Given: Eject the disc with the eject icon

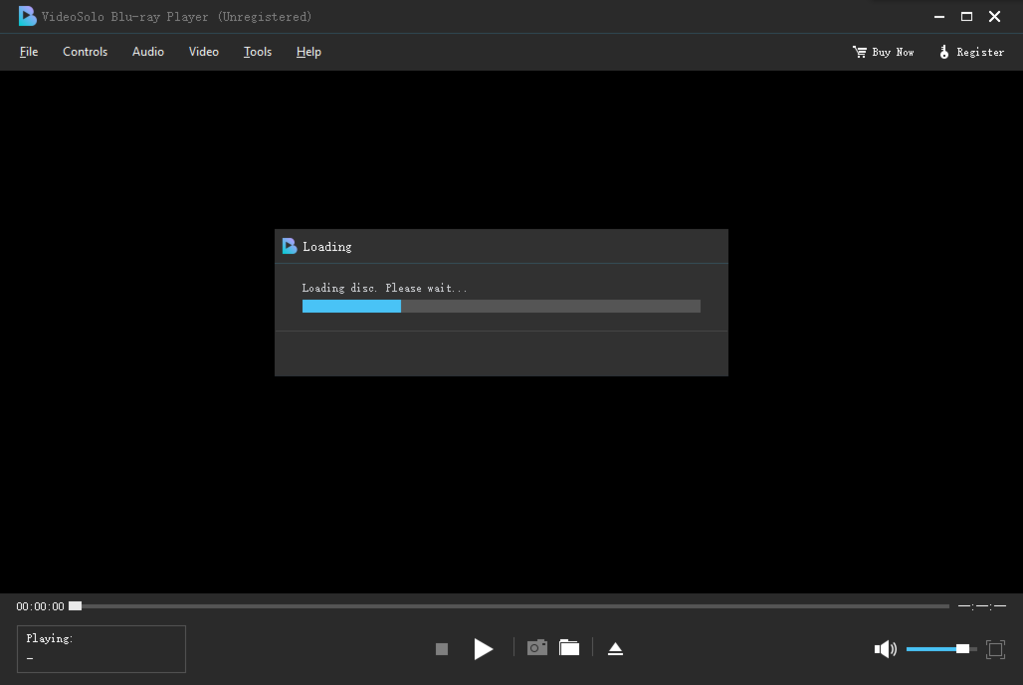Looking at the screenshot, I should 615,648.
